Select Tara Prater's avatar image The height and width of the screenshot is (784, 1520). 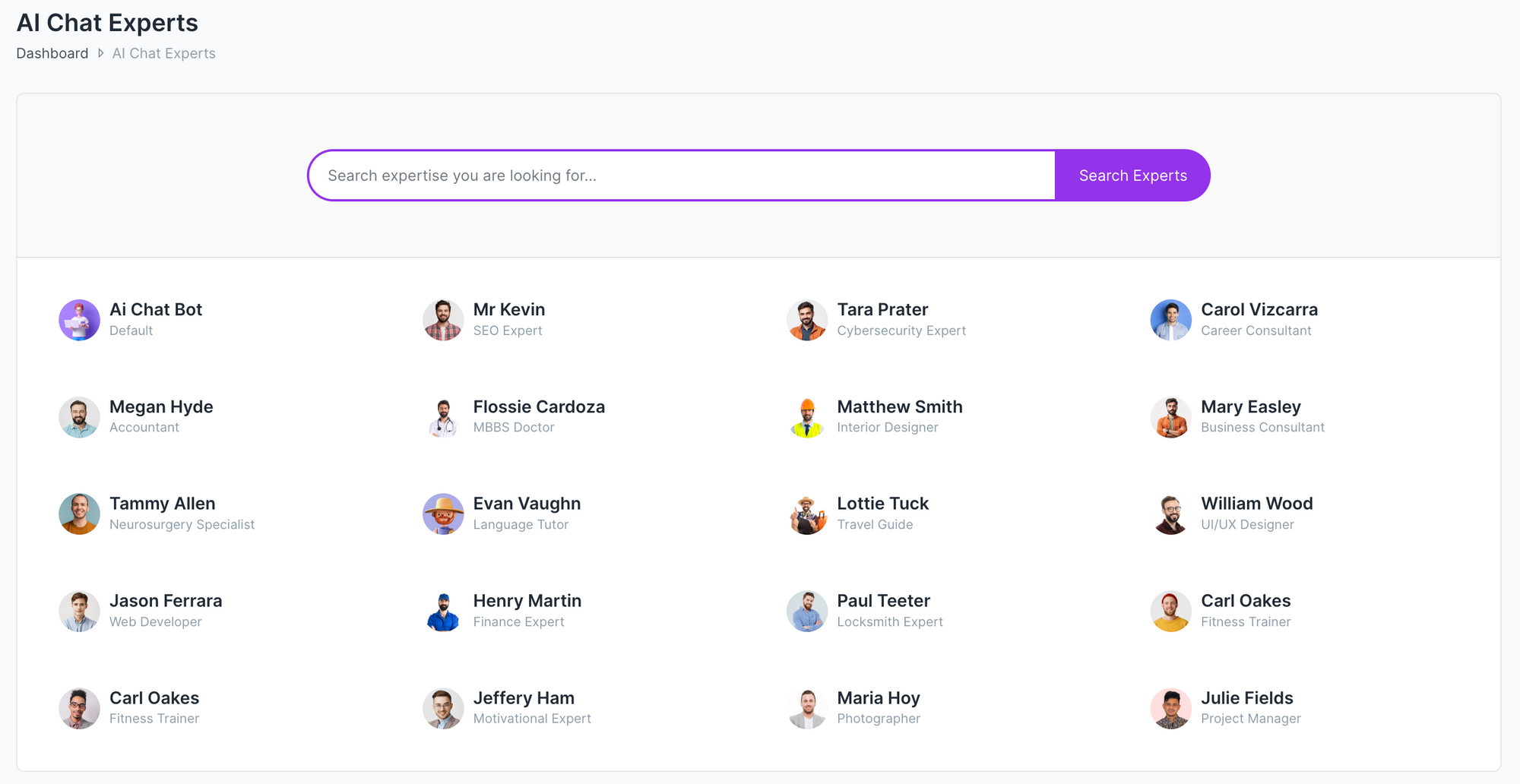(807, 320)
